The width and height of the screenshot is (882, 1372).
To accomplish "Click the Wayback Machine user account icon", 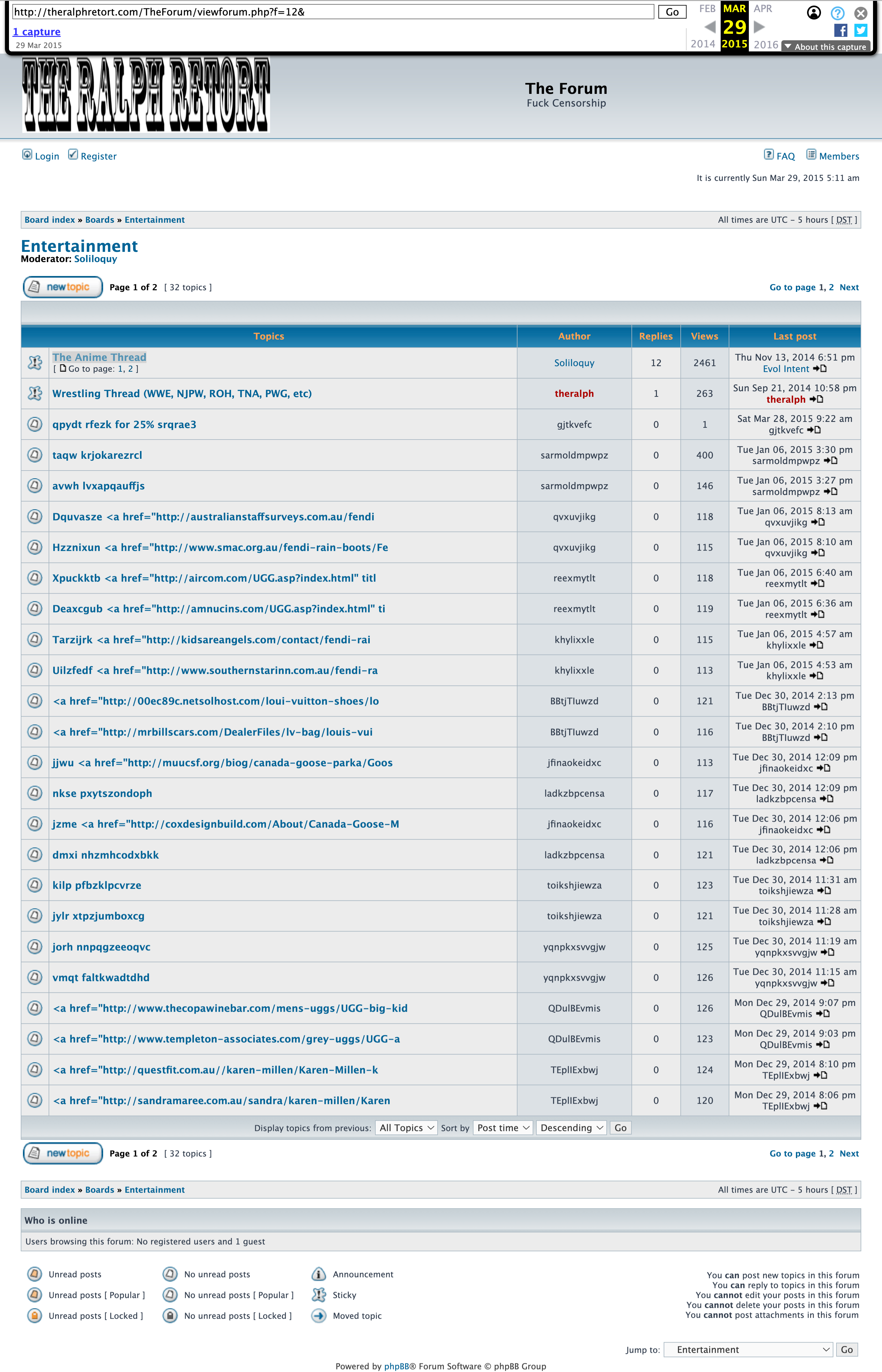I will 814,13.
